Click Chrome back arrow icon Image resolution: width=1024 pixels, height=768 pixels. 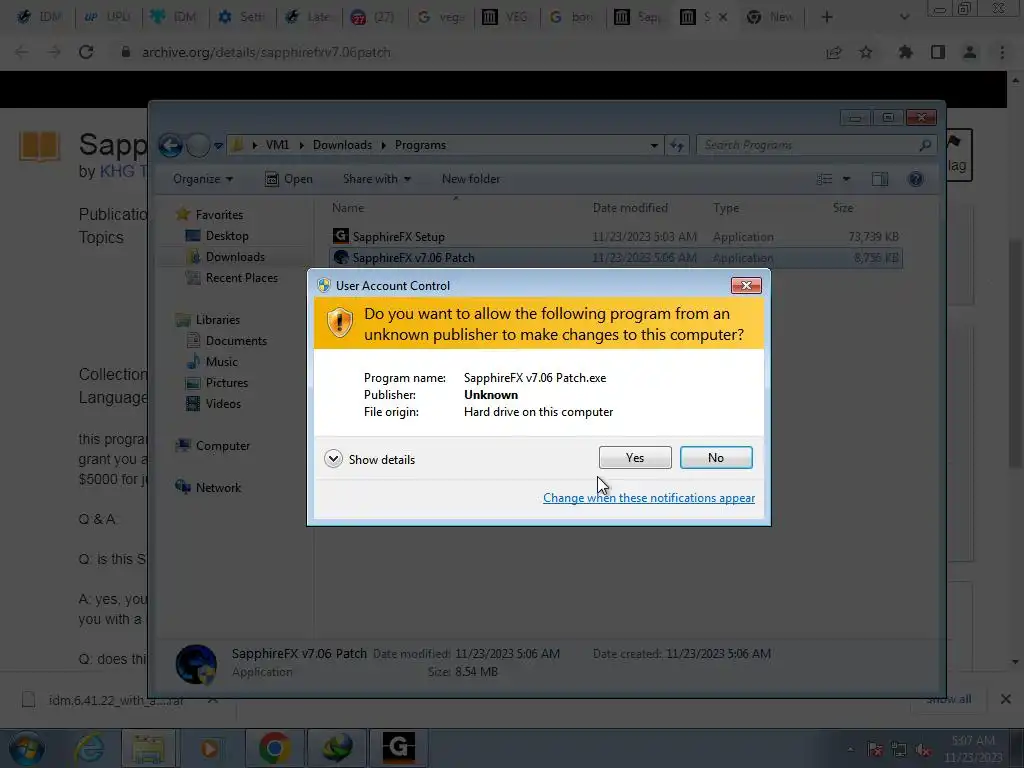click(x=22, y=52)
